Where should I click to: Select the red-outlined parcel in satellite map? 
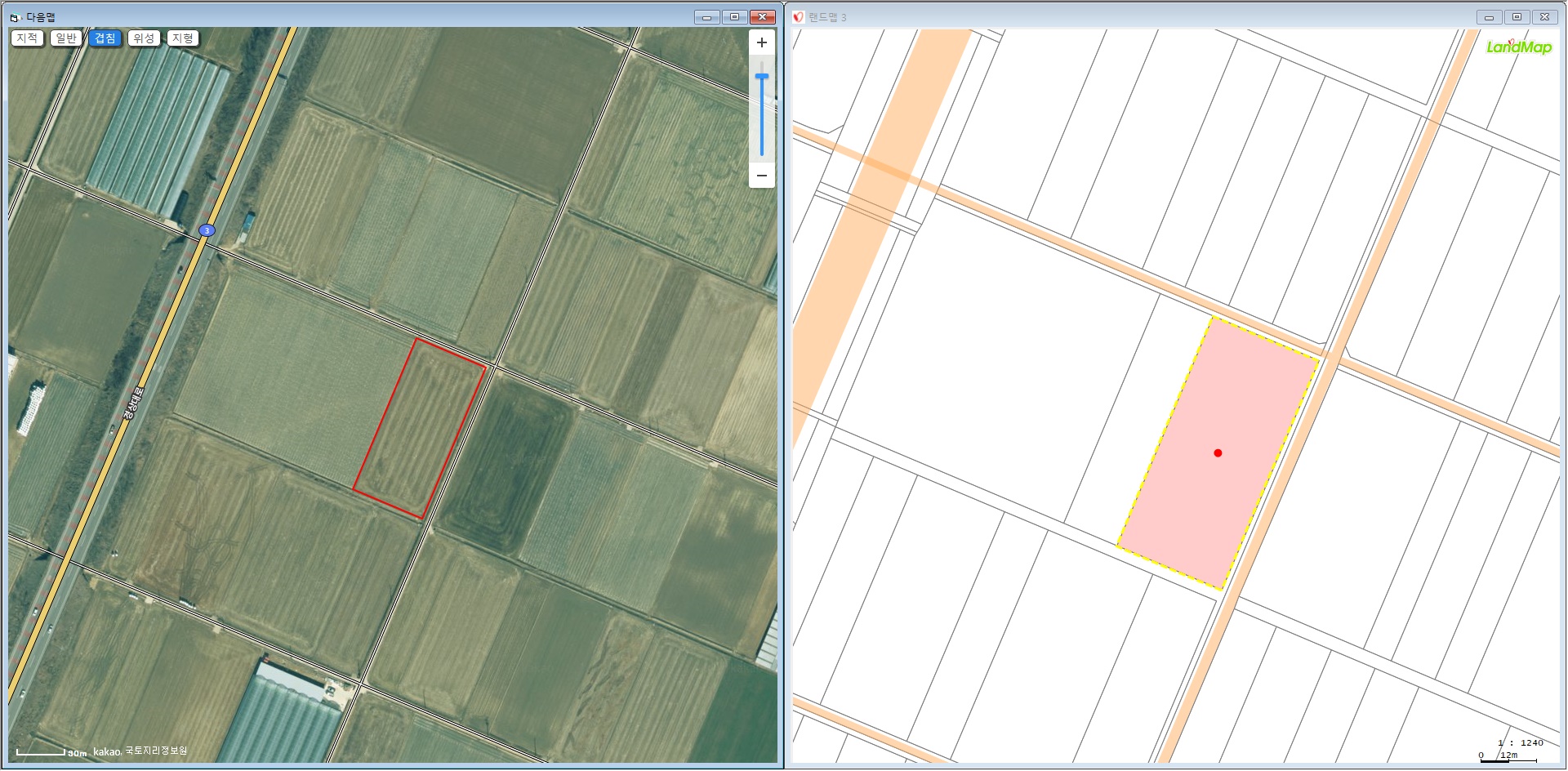coord(421,429)
